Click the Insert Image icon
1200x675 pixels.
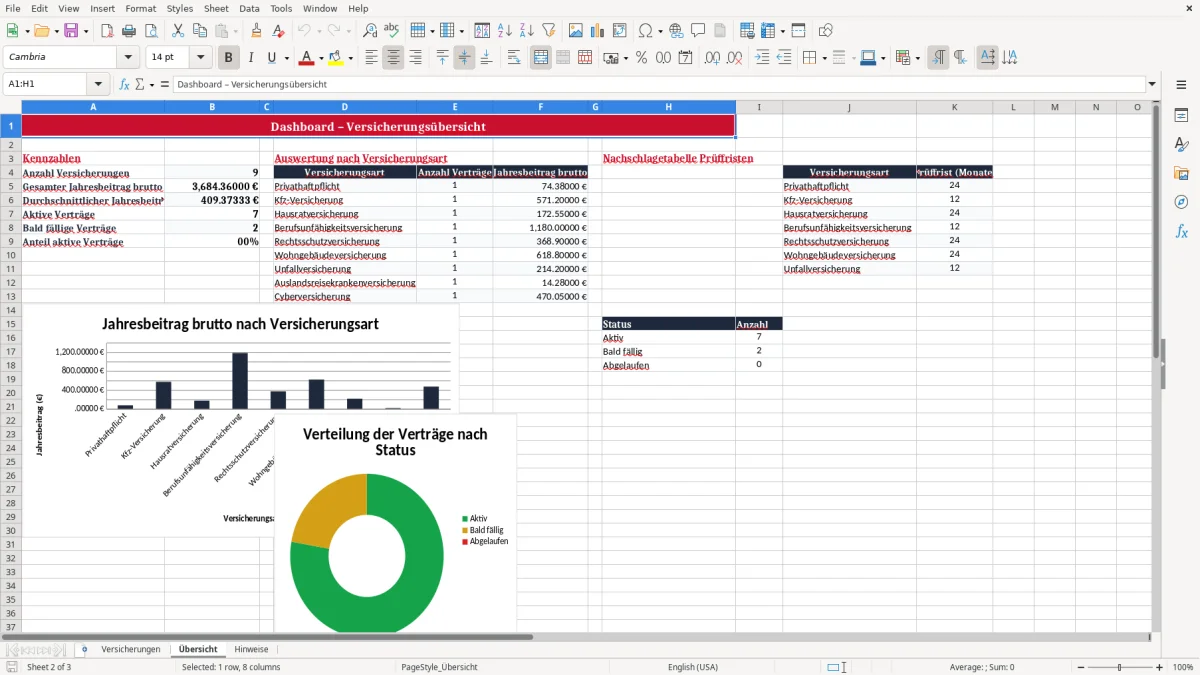[576, 31]
